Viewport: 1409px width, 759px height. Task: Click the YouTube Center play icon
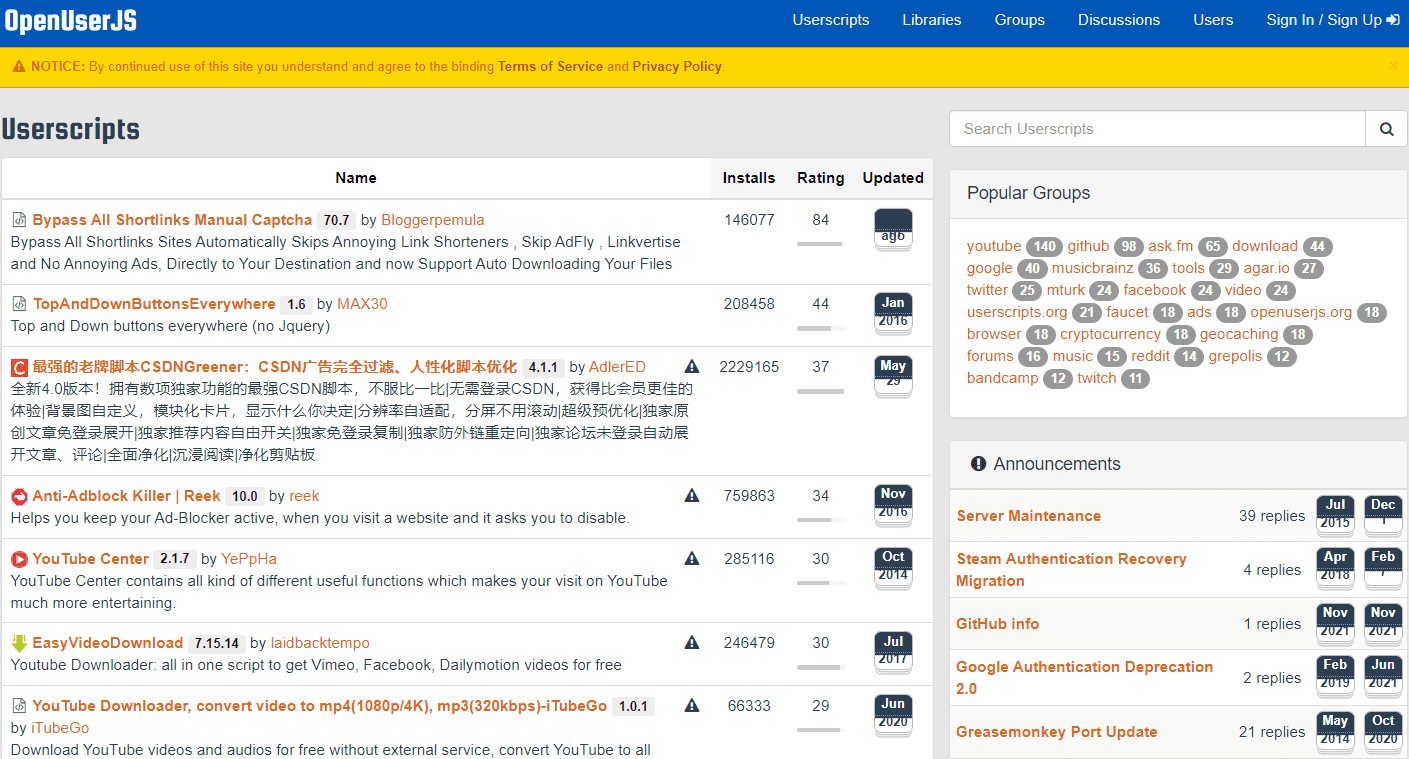click(19, 559)
